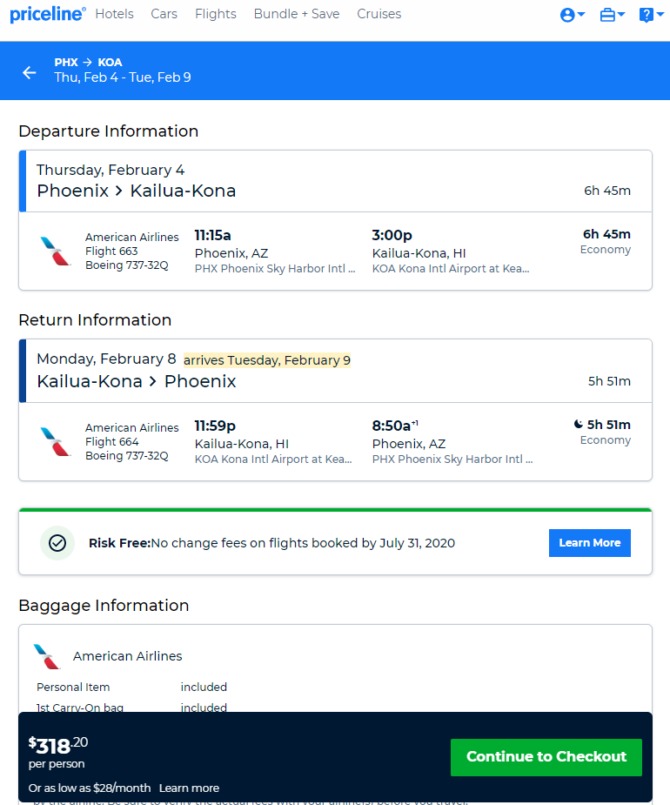Expand the help question mark menu
Image resolution: width=670 pixels, height=805 pixels.
pos(651,15)
